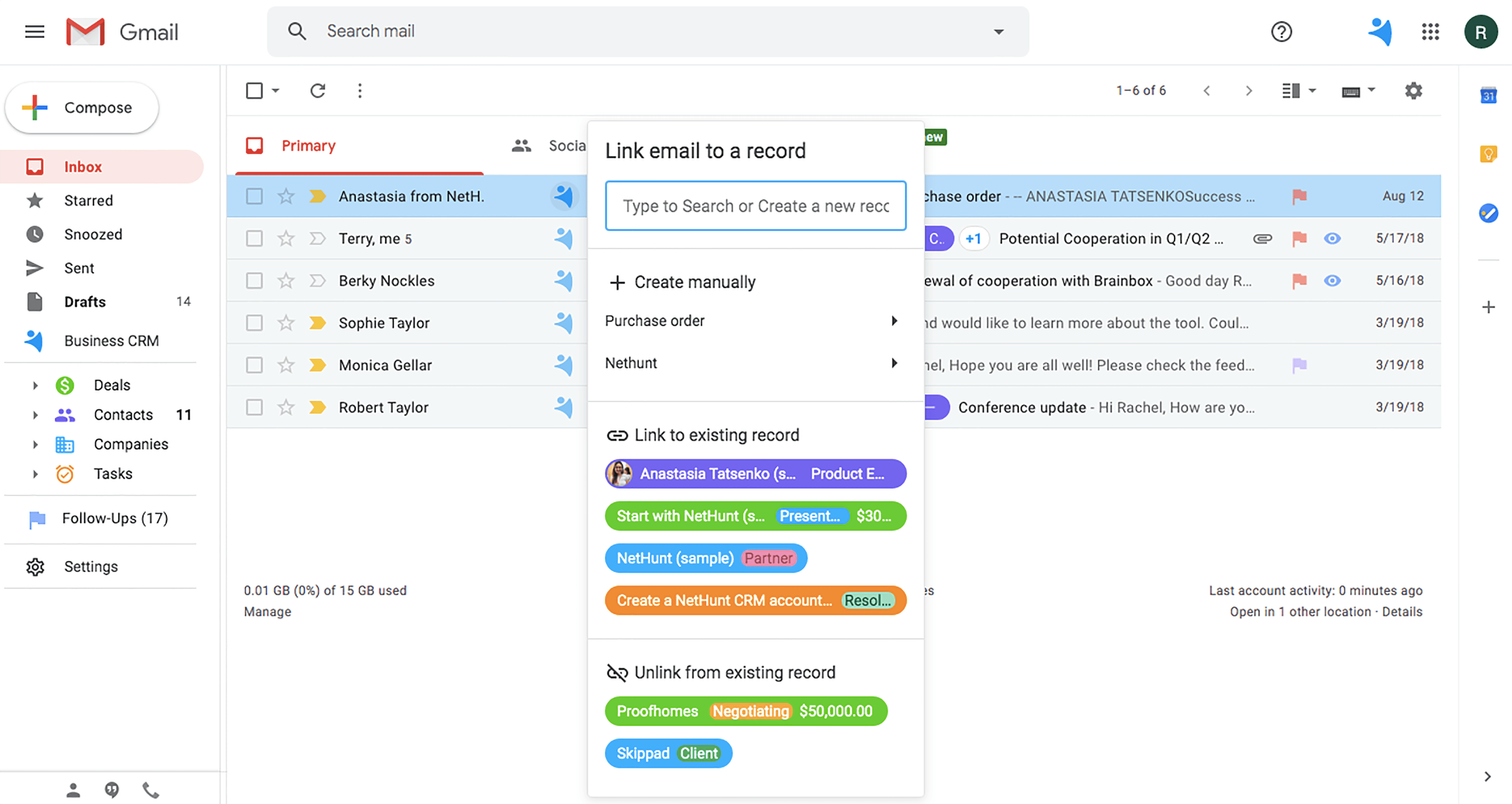This screenshot has width=1512, height=804.
Task: Expand the Companies folder
Action: point(35,444)
